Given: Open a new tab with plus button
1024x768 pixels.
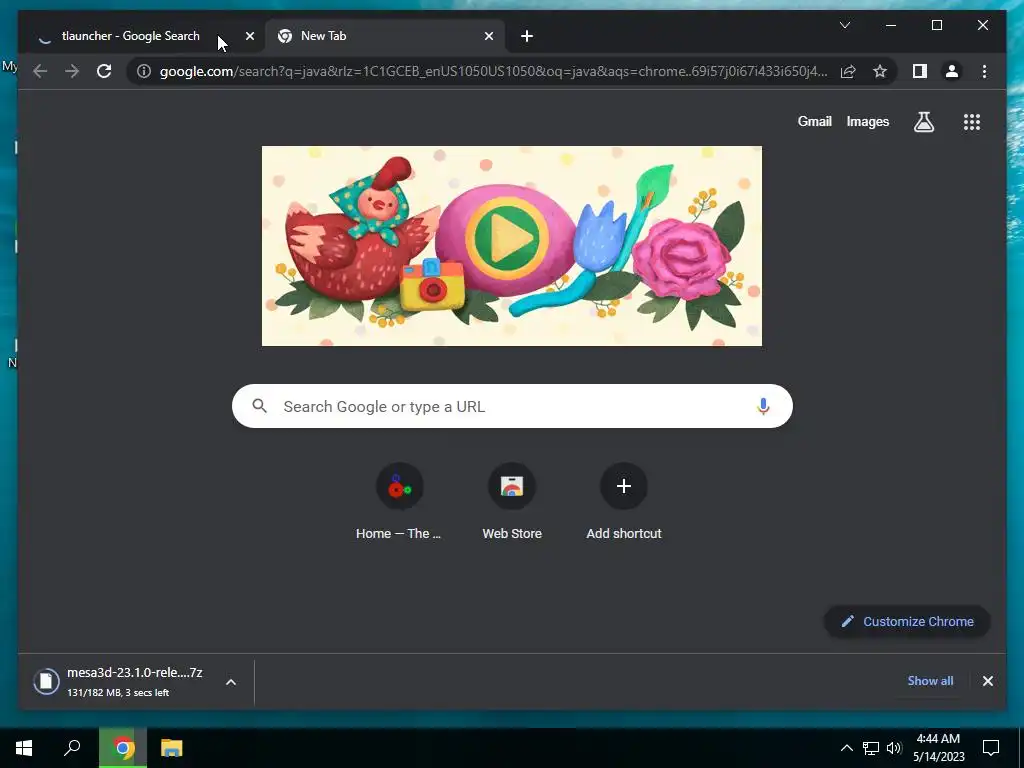Looking at the screenshot, I should 527,36.
